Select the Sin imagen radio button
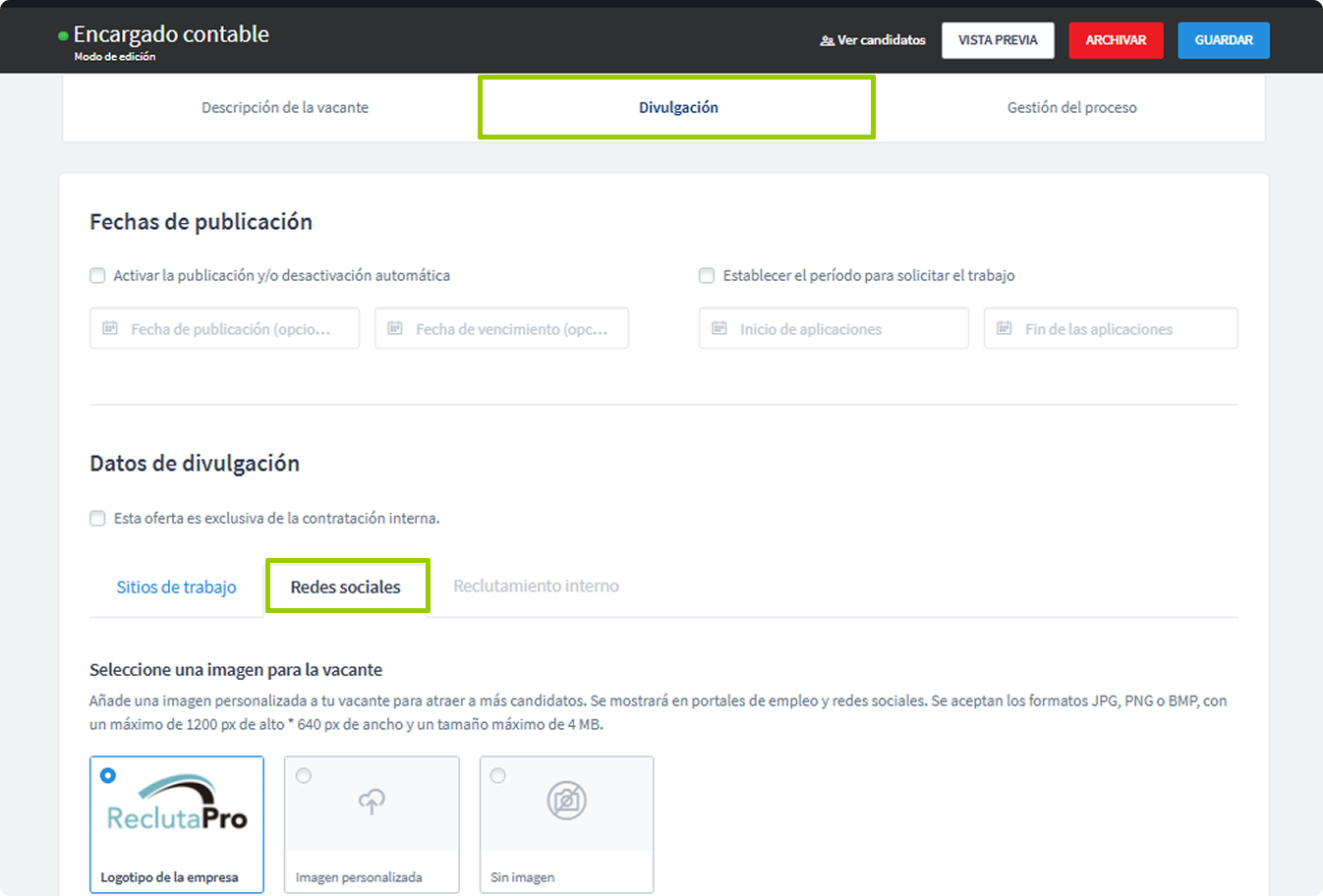 tap(497, 775)
